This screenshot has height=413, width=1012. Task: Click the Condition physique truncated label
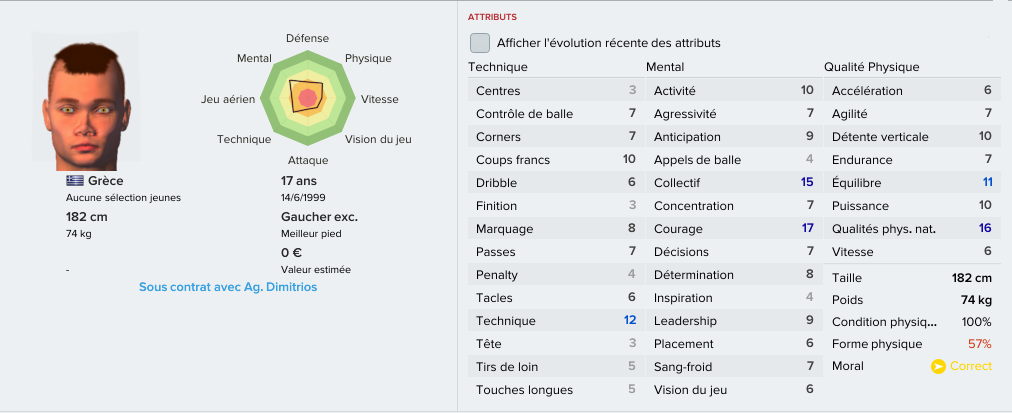[x=884, y=322]
